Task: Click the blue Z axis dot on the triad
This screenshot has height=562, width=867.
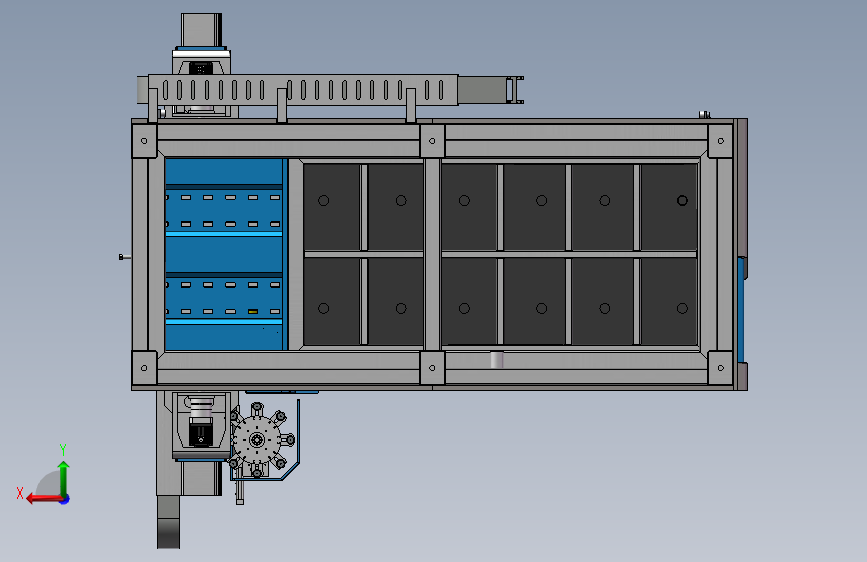Action: coord(65,499)
